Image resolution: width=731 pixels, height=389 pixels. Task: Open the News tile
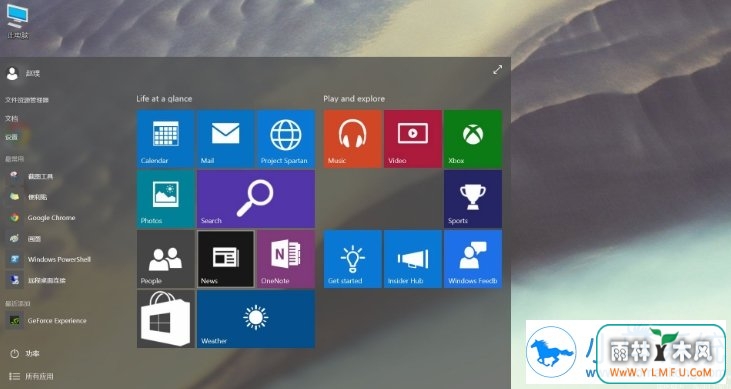point(226,259)
